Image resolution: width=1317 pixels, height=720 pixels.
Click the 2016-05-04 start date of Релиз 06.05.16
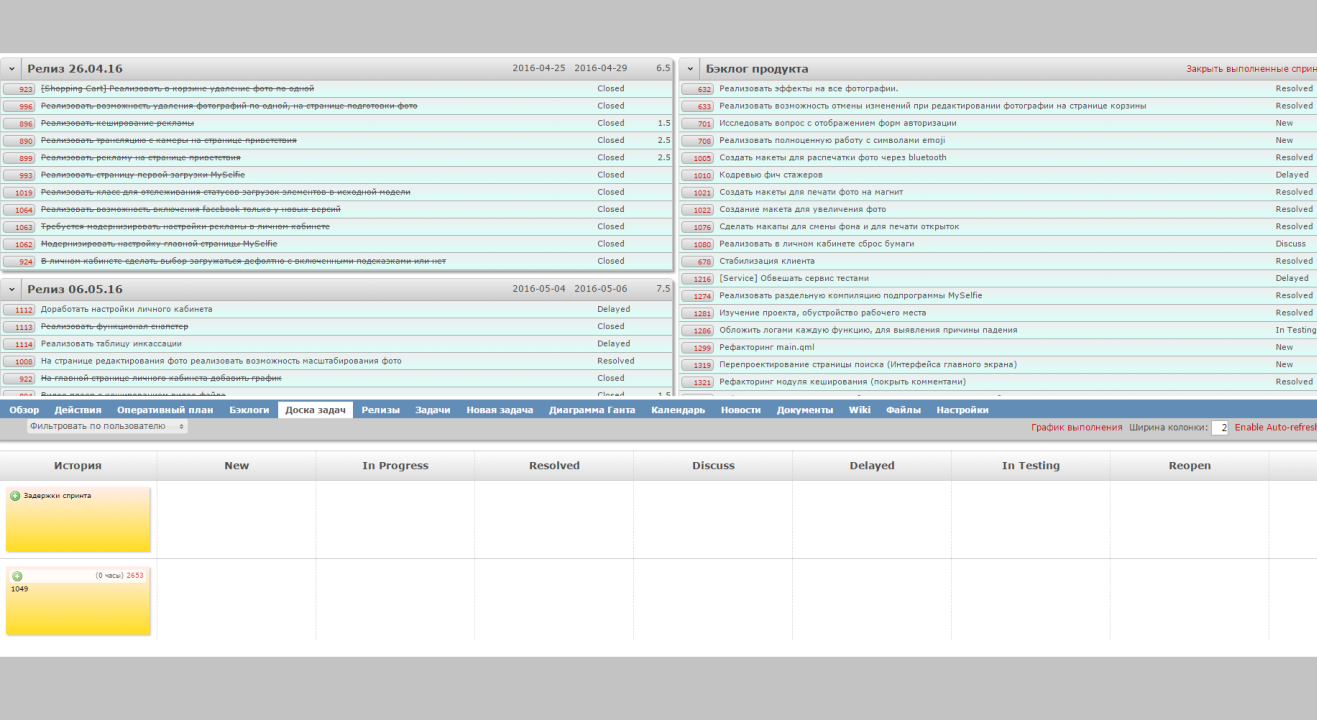[x=539, y=289]
